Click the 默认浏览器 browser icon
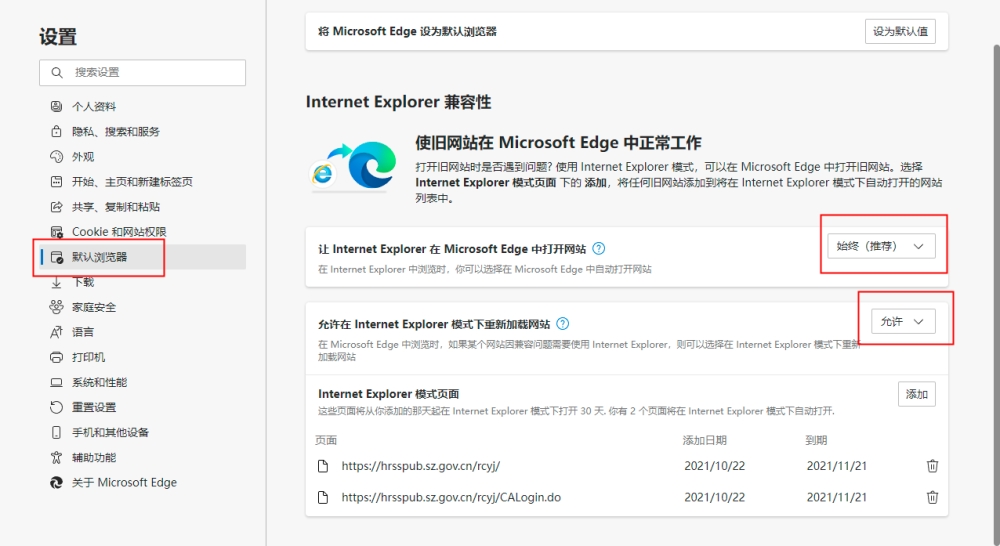The width and height of the screenshot is (1000, 546). point(56,257)
